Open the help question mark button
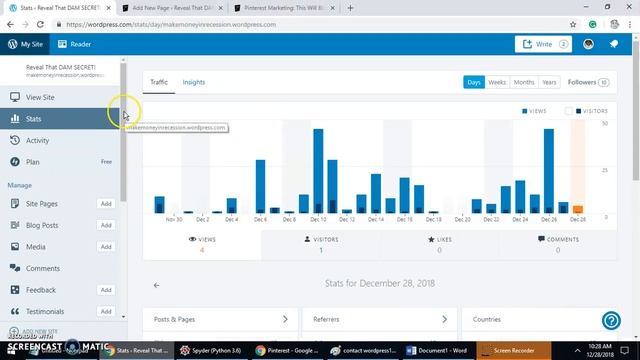The height and width of the screenshot is (360, 640). 611,320
